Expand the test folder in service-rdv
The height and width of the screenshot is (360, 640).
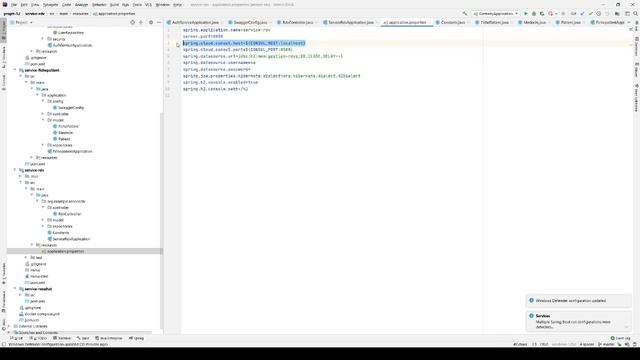pyautogui.click(x=27, y=258)
